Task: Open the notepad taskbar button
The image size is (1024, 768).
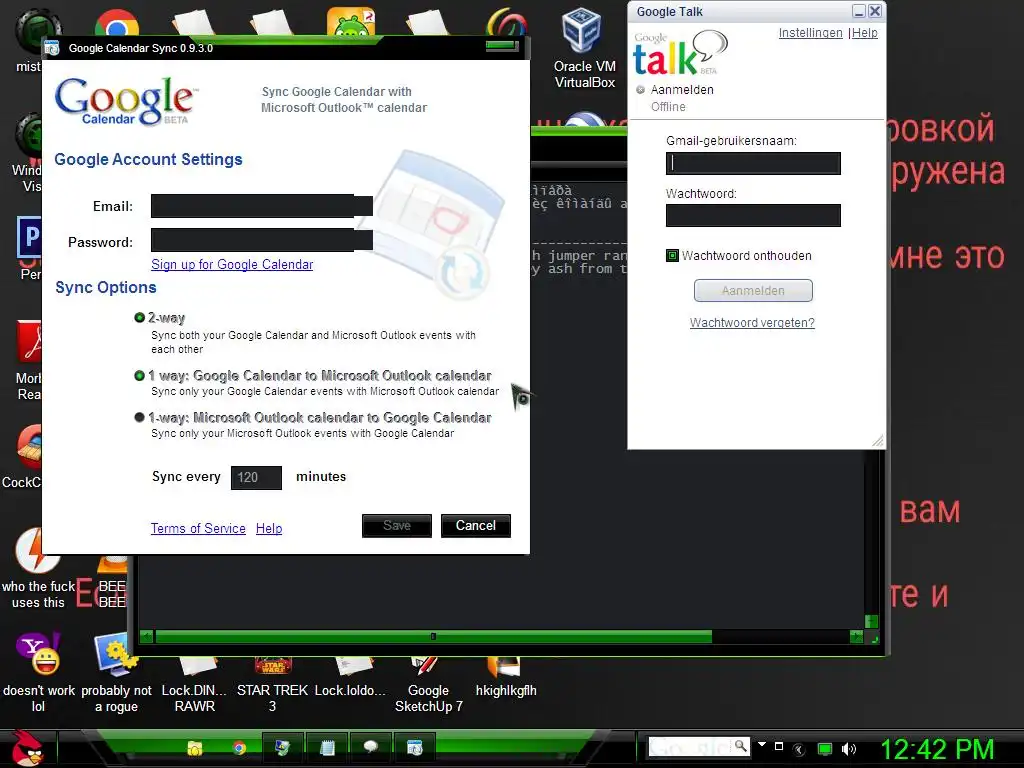Action: click(327, 748)
